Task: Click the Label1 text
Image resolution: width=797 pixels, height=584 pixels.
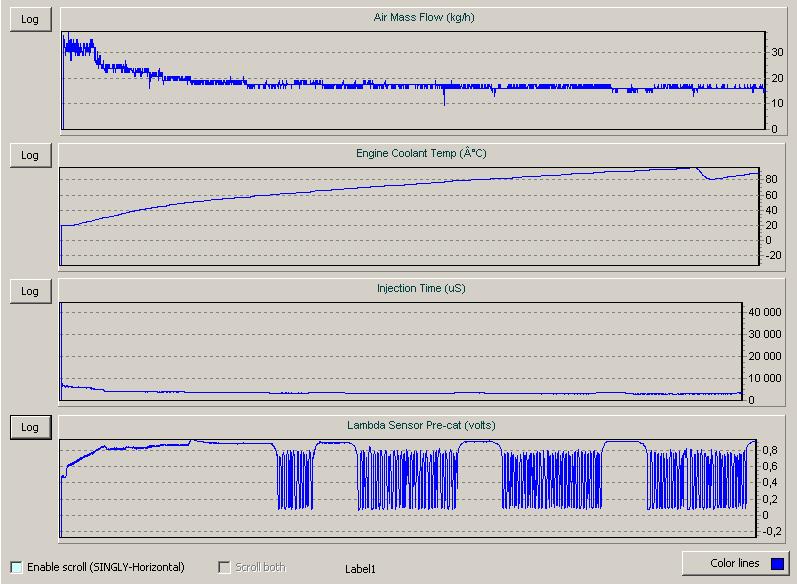Action: pos(360,569)
